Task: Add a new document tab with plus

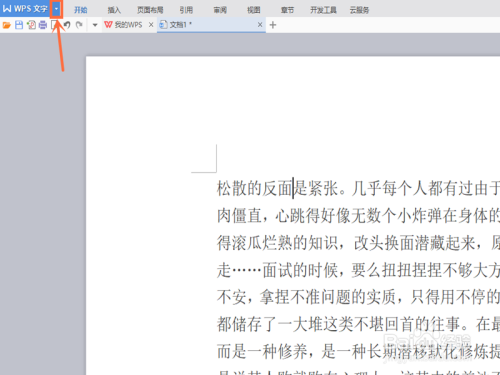Action: (x=273, y=25)
